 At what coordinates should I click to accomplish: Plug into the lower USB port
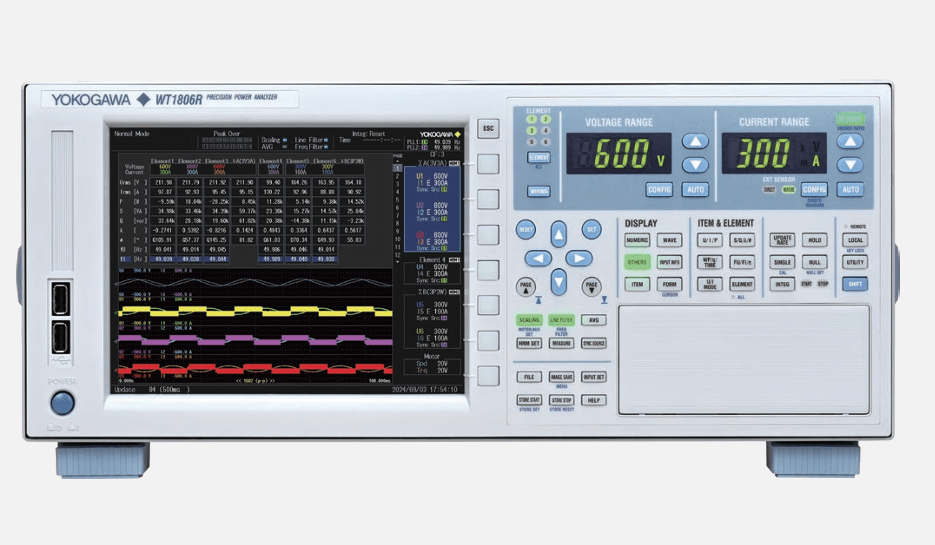click(60, 337)
